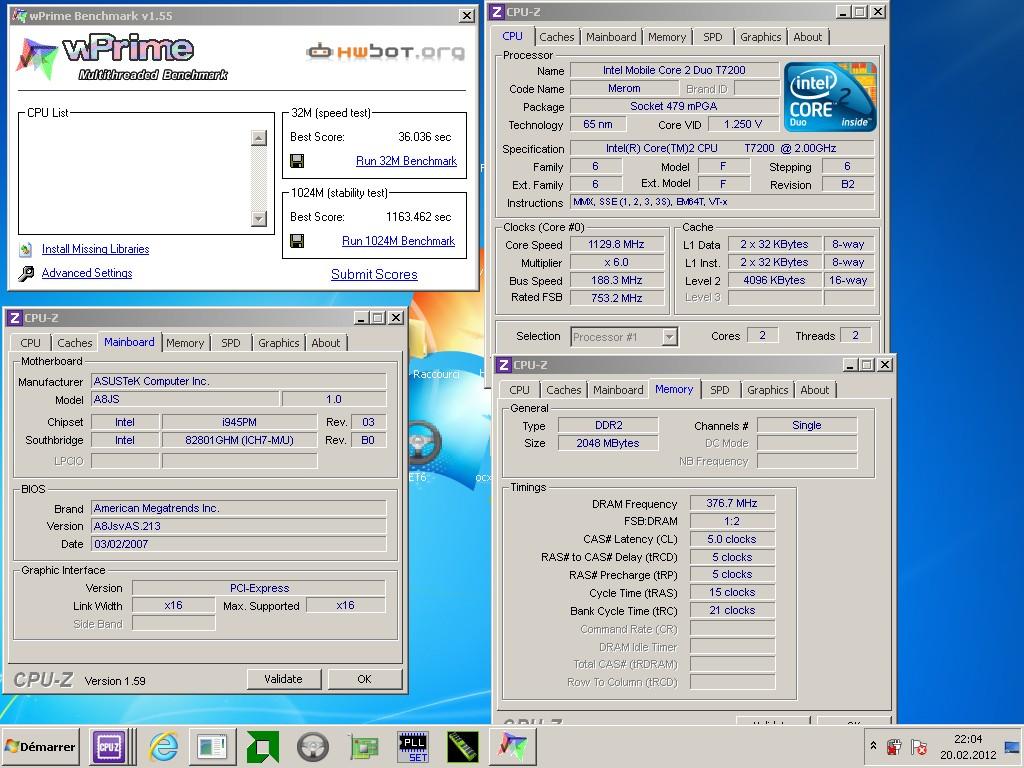Click the 82801GHM (ICH7-M/U) southbridge value
The width and height of the screenshot is (1024, 768).
(239, 440)
